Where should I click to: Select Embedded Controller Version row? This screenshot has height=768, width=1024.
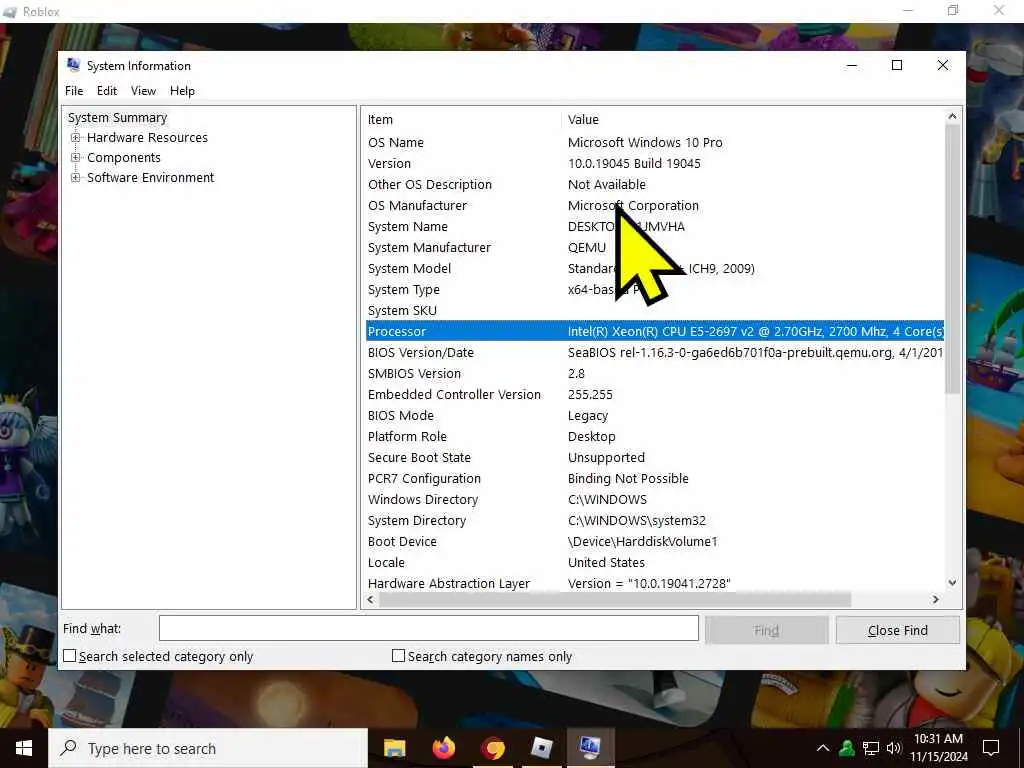655,394
